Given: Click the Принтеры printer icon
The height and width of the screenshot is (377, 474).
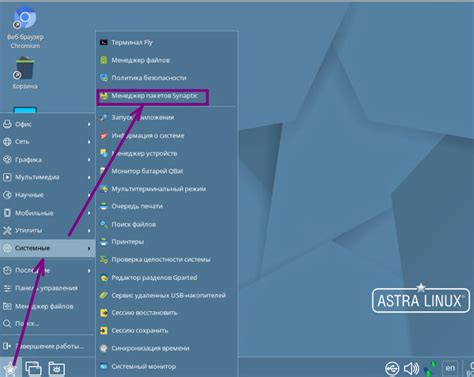Looking at the screenshot, I should 104,242.
